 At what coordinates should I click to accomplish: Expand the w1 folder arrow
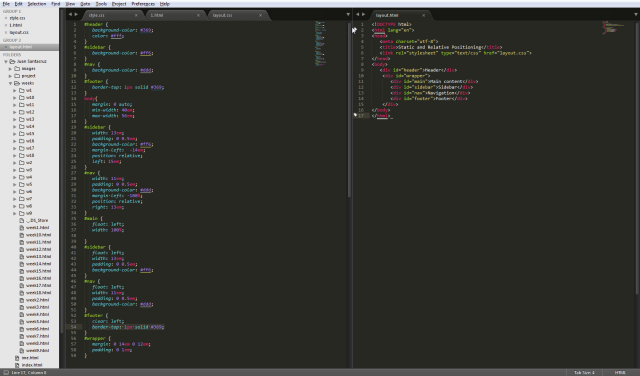coord(15,91)
